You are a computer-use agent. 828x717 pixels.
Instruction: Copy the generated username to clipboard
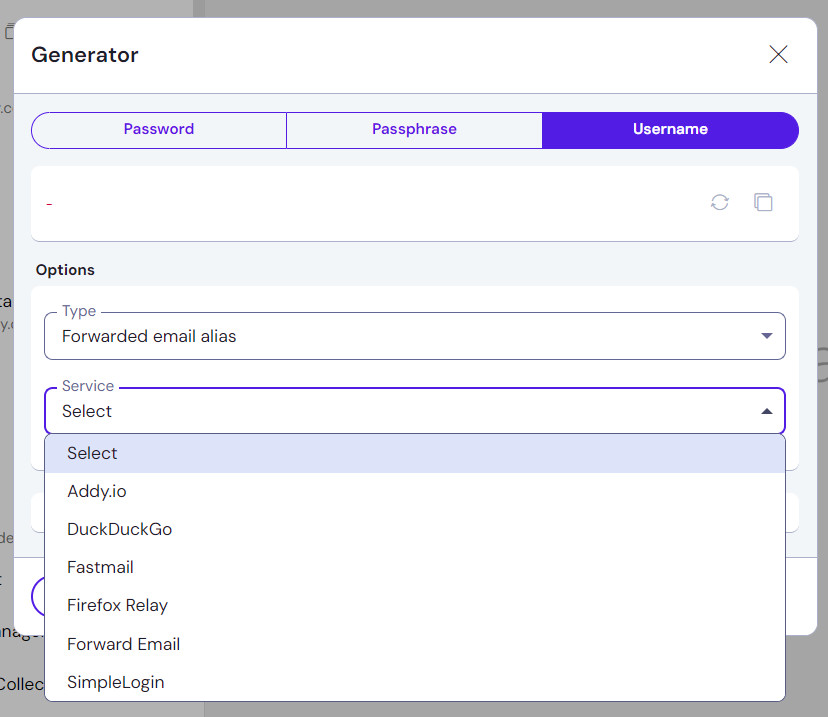(763, 203)
